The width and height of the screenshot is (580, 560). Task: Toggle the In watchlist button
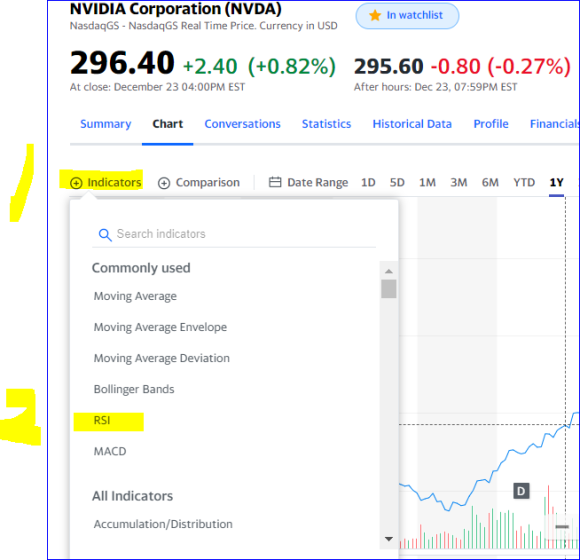click(x=407, y=16)
